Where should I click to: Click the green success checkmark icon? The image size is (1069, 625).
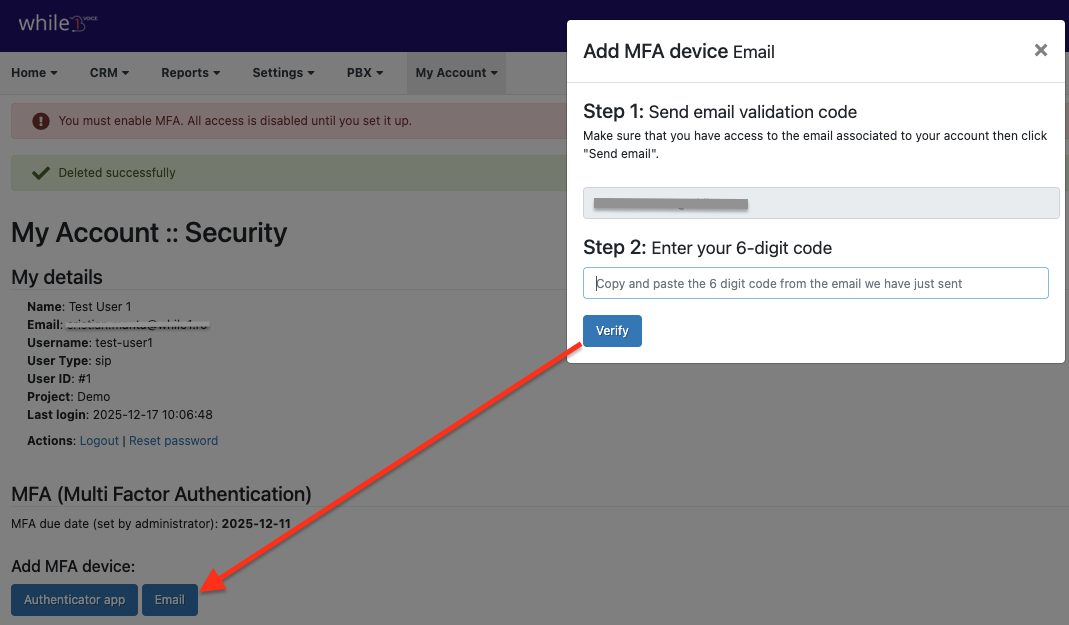pos(40,173)
